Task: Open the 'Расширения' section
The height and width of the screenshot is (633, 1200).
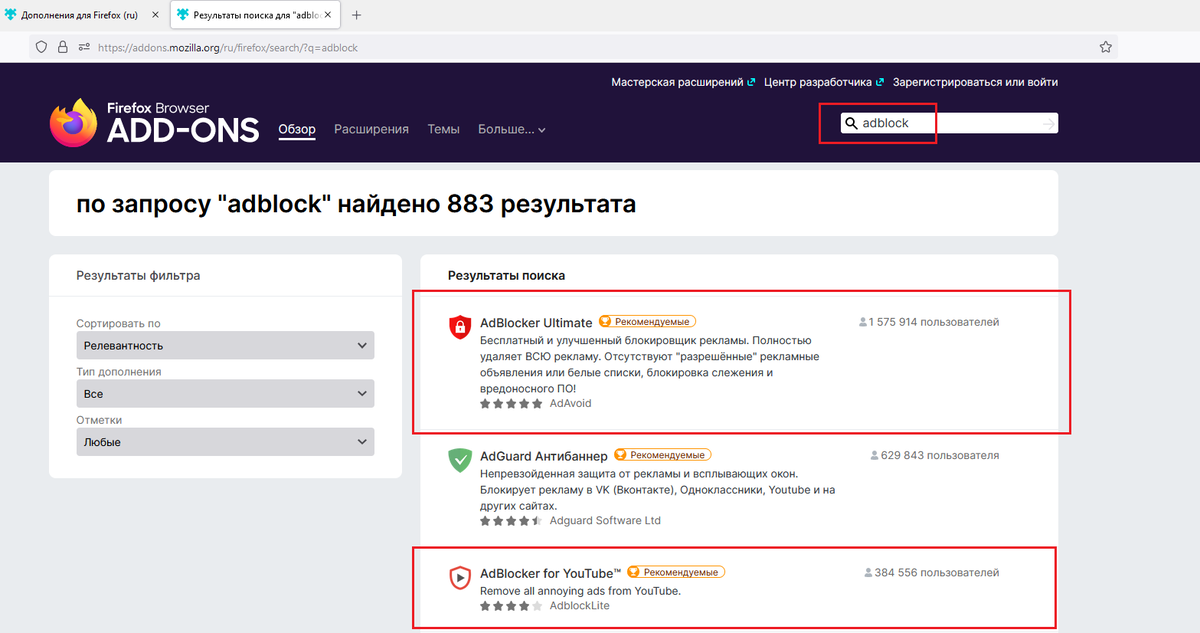Action: (371, 129)
